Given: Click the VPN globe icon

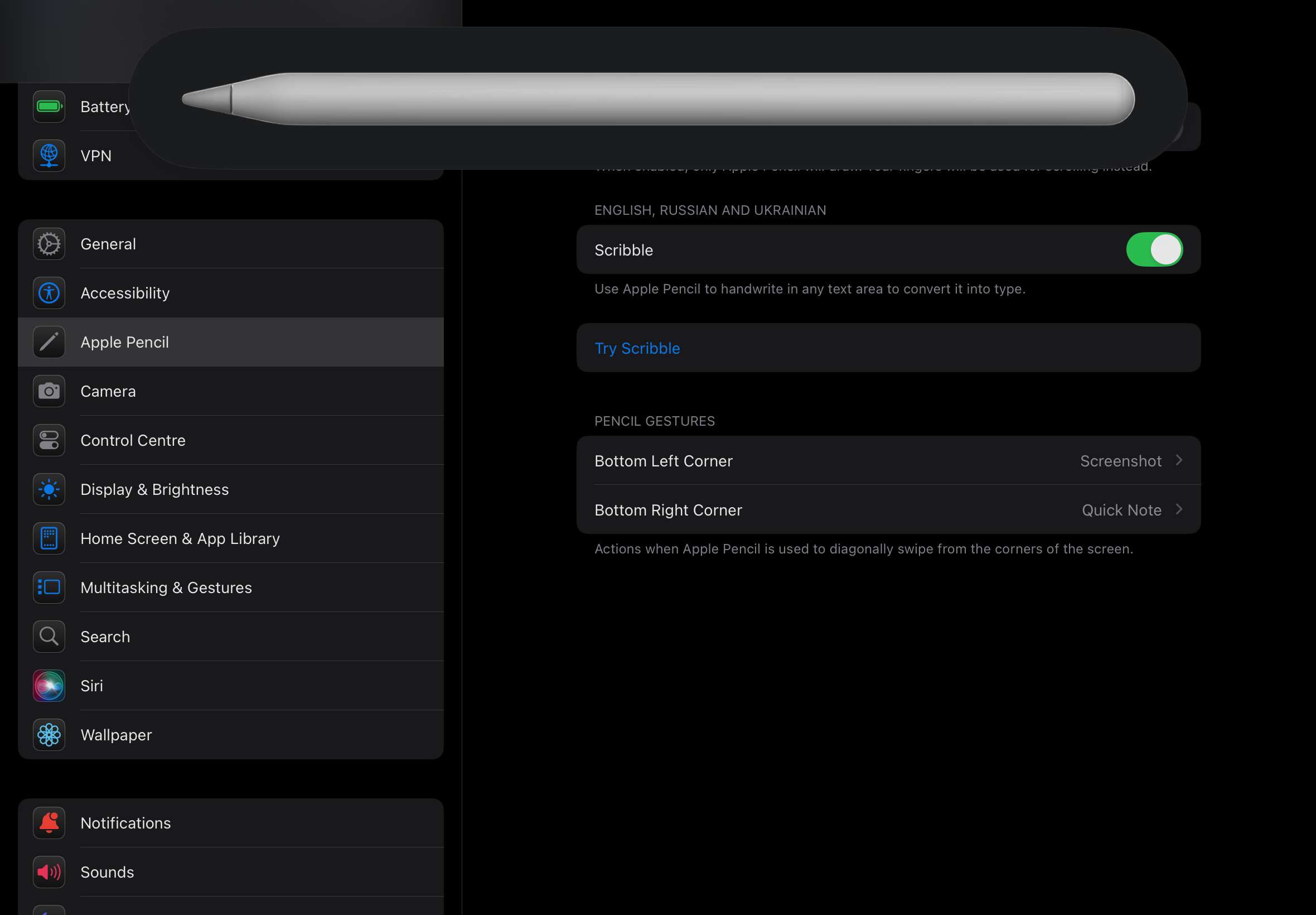Looking at the screenshot, I should coord(49,155).
